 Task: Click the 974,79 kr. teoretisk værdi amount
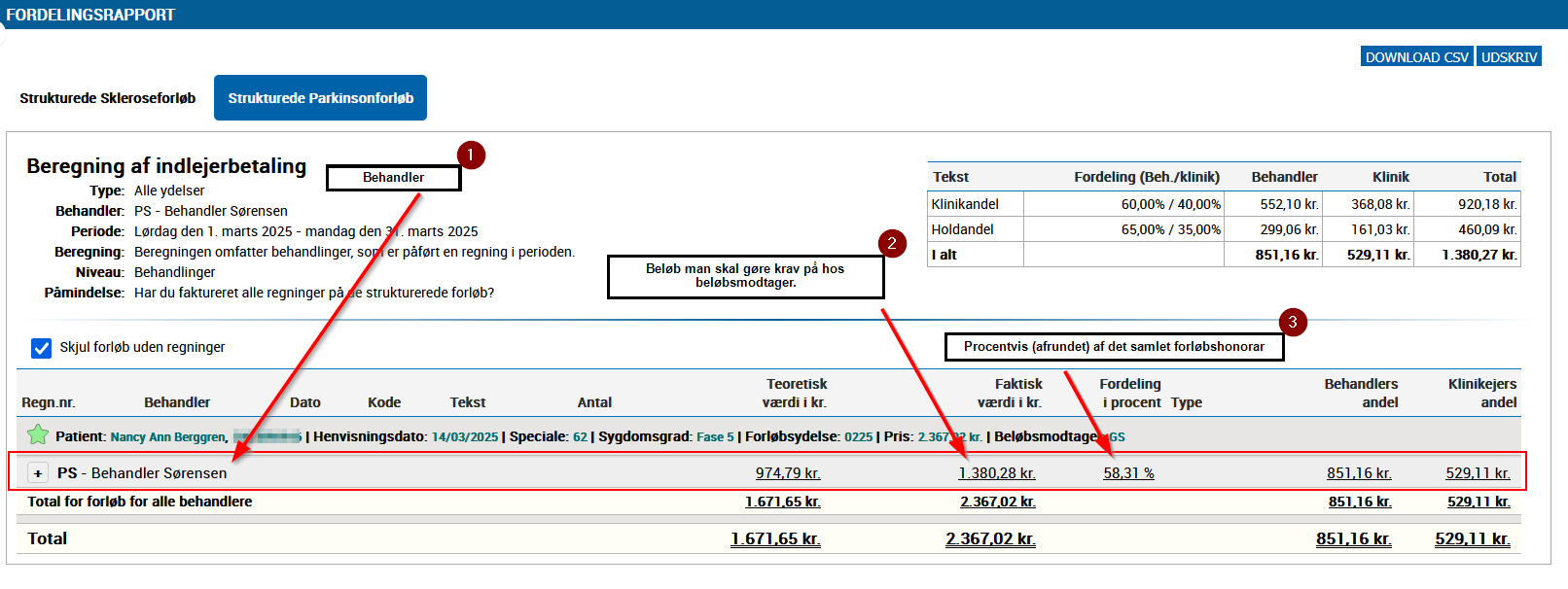(x=787, y=473)
